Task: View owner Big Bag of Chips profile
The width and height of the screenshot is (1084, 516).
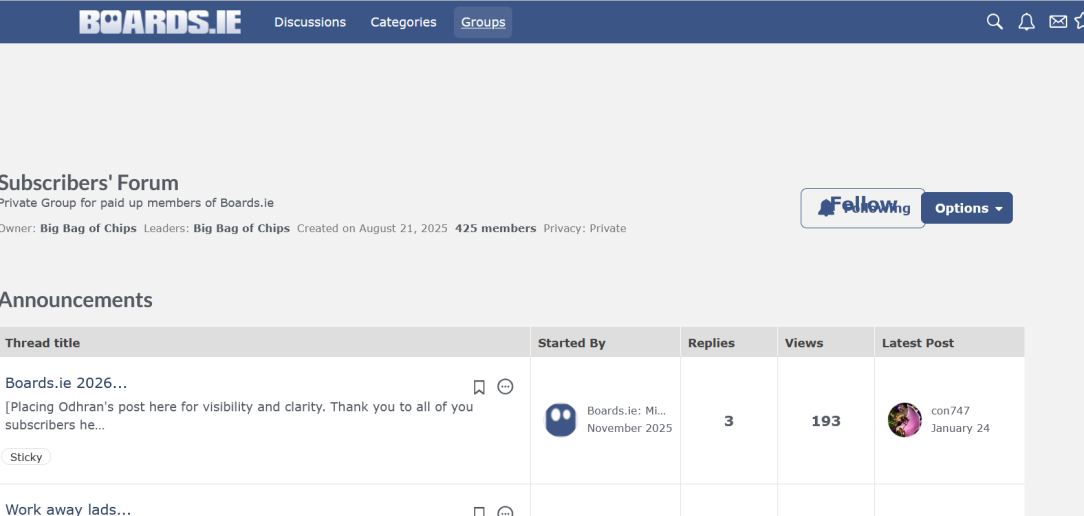Action: [88, 228]
